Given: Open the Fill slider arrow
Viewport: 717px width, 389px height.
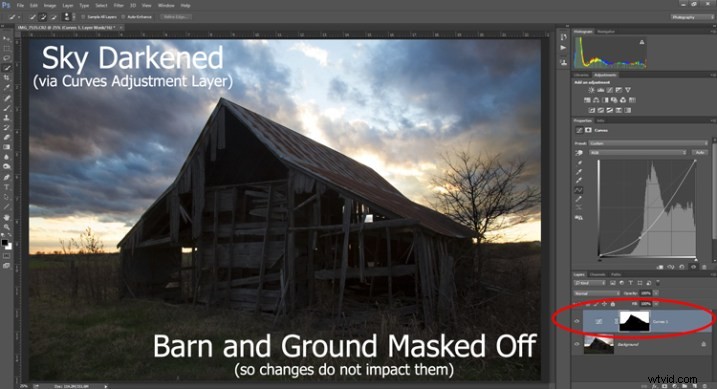Looking at the screenshot, I should click(656, 304).
